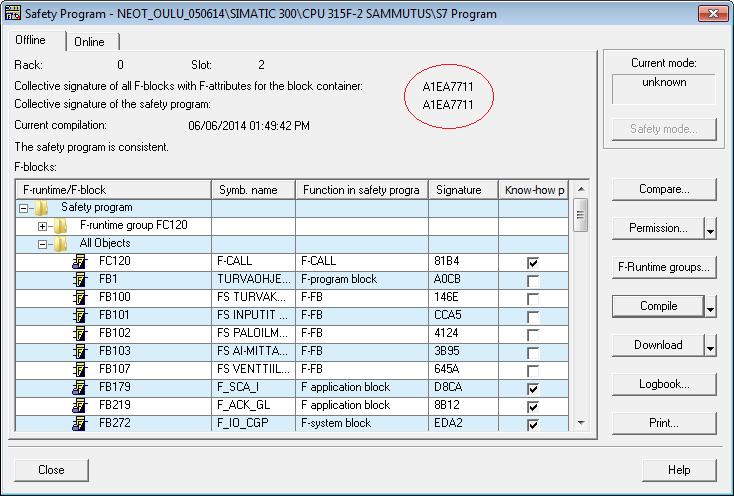Click the Safety Program title bar icon
The image size is (734, 496).
pos(13,13)
